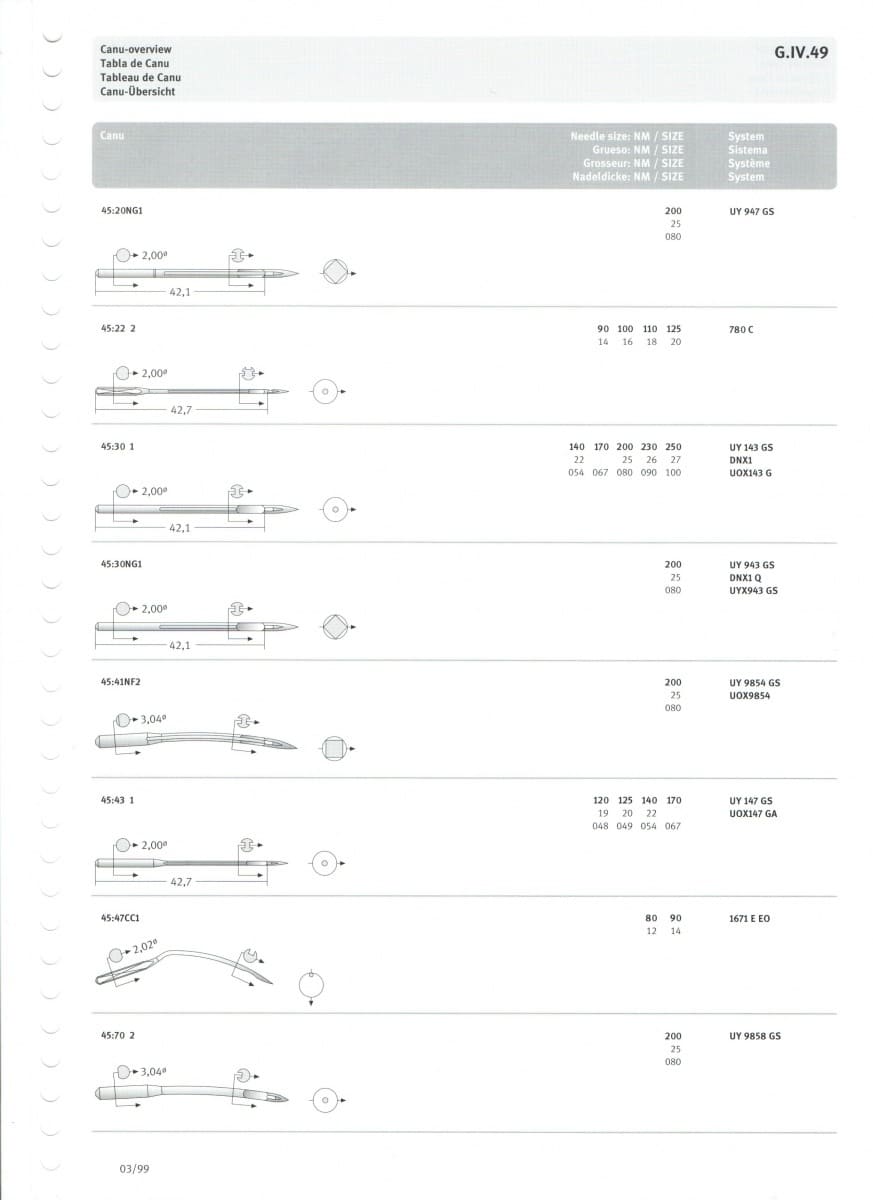Viewport: 873px width, 1200px height.
Task: Click system code 1671 E EO
Action: point(750,918)
